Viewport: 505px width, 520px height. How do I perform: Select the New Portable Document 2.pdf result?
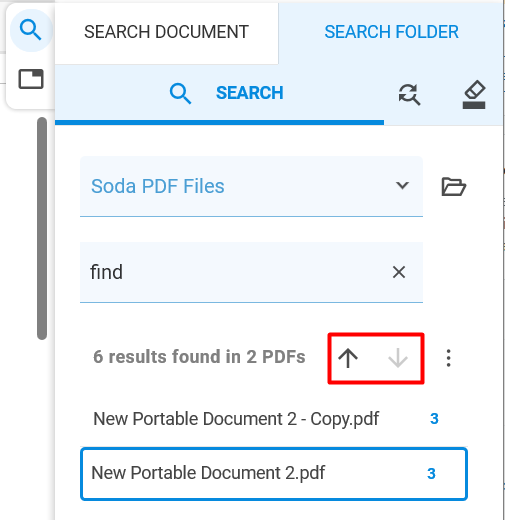click(274, 473)
